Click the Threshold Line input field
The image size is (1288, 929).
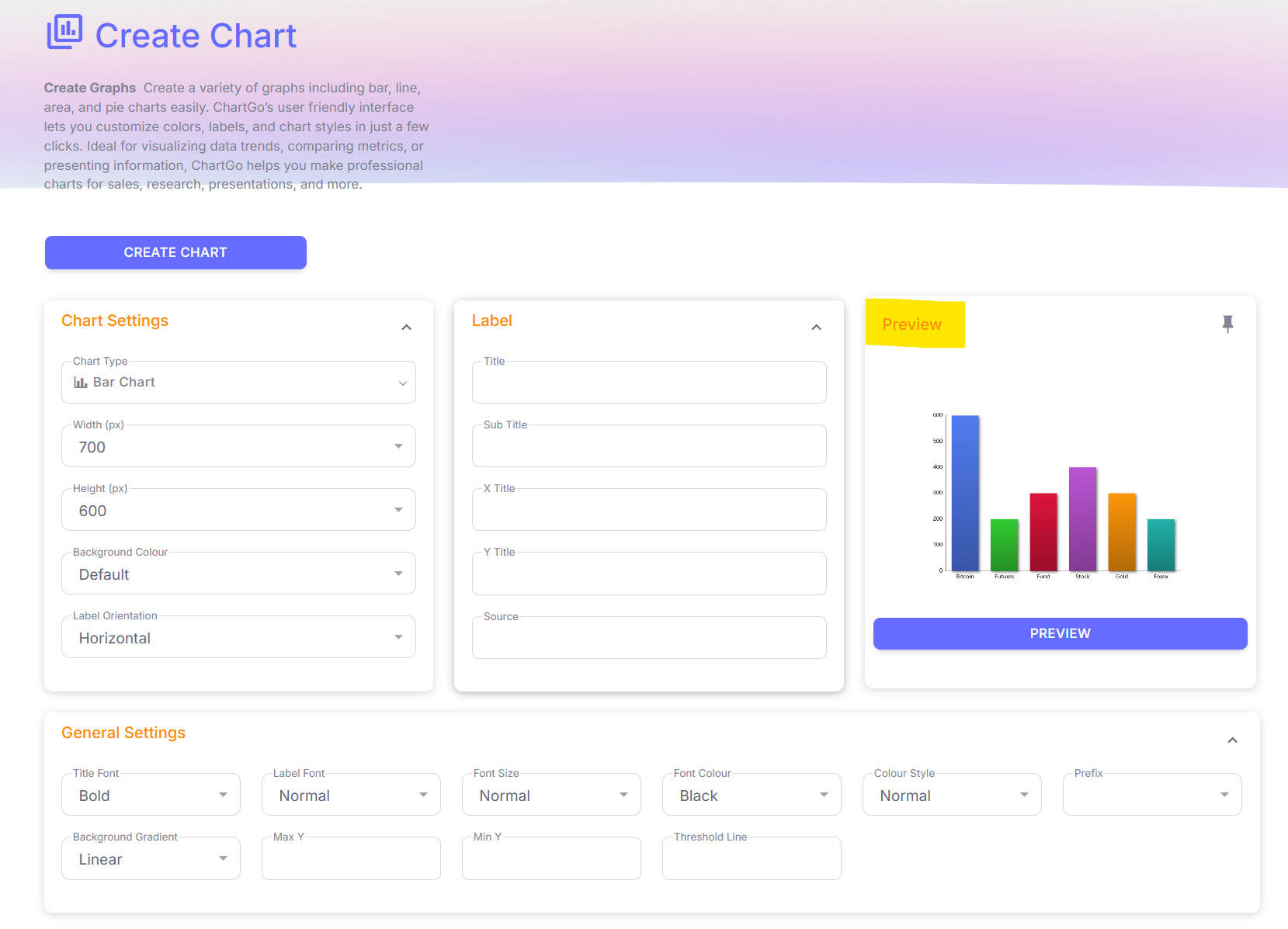751,858
